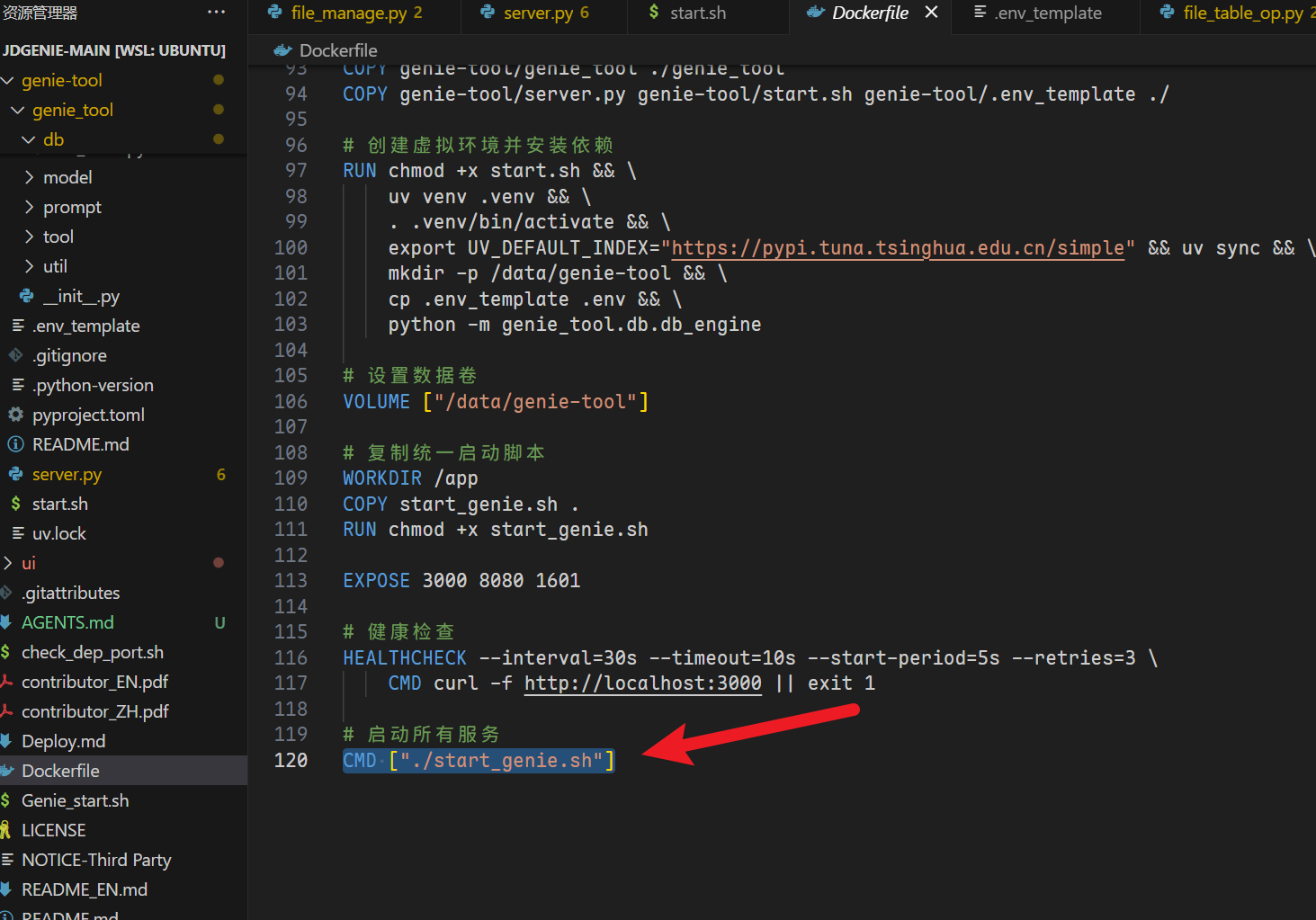
Task: Click the gear icon beside pyproject.toml
Action: [15, 415]
